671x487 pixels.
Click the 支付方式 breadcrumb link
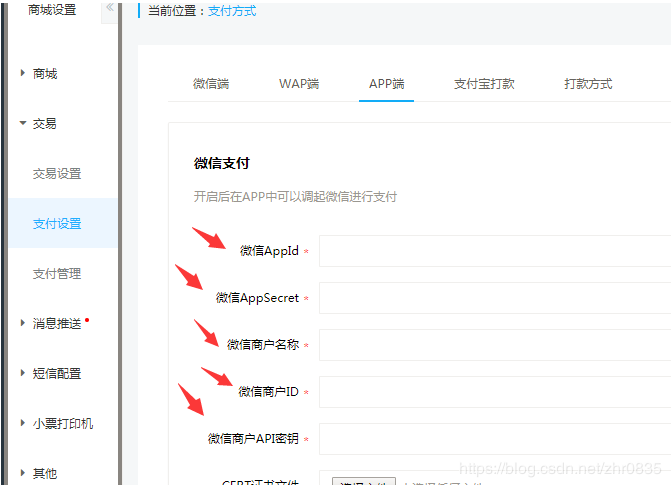pos(232,11)
